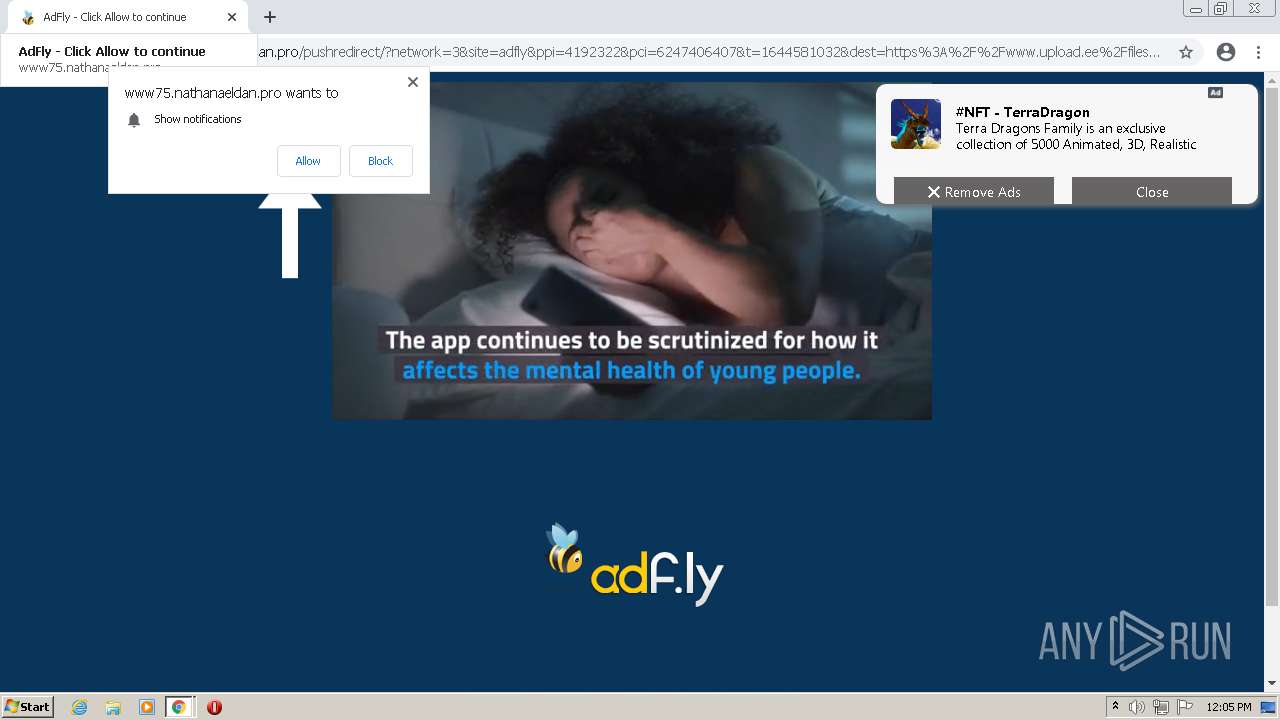Click the #NFT - TerraDragon ad title
The height and width of the screenshot is (720, 1280).
click(1022, 112)
